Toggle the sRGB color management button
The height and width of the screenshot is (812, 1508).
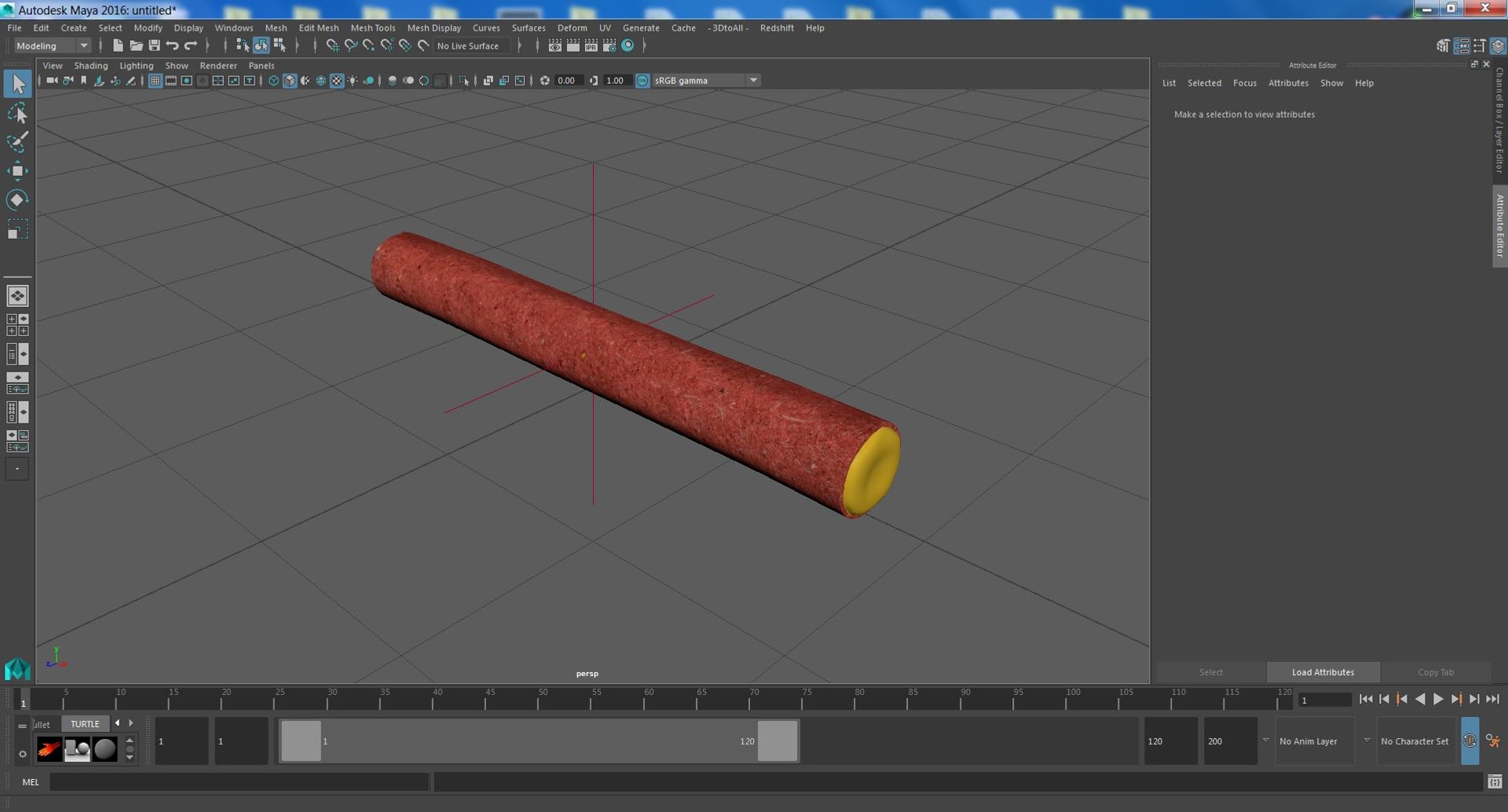(642, 80)
